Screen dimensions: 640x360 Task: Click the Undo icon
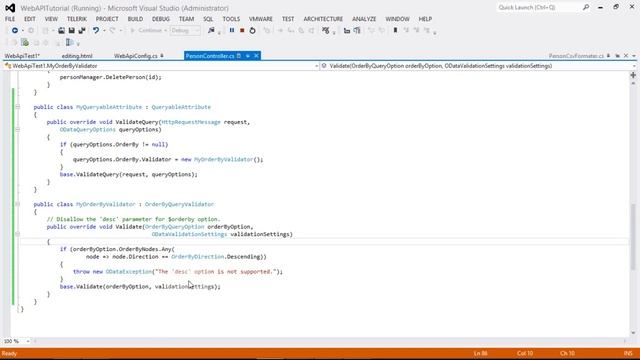click(96, 31)
